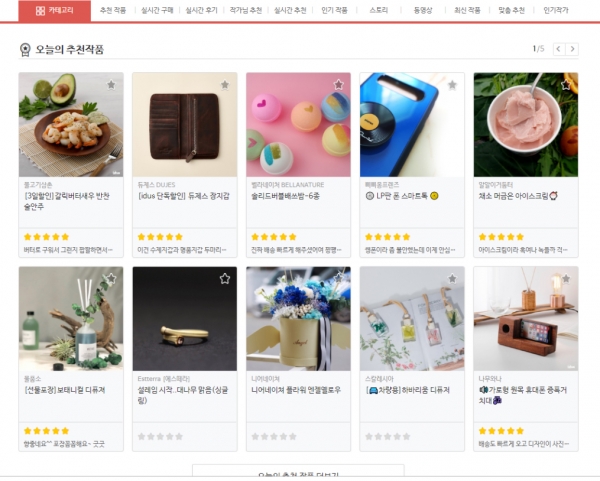Star the car herbarium diffuser product
This screenshot has height=481, width=600.
click(452, 278)
